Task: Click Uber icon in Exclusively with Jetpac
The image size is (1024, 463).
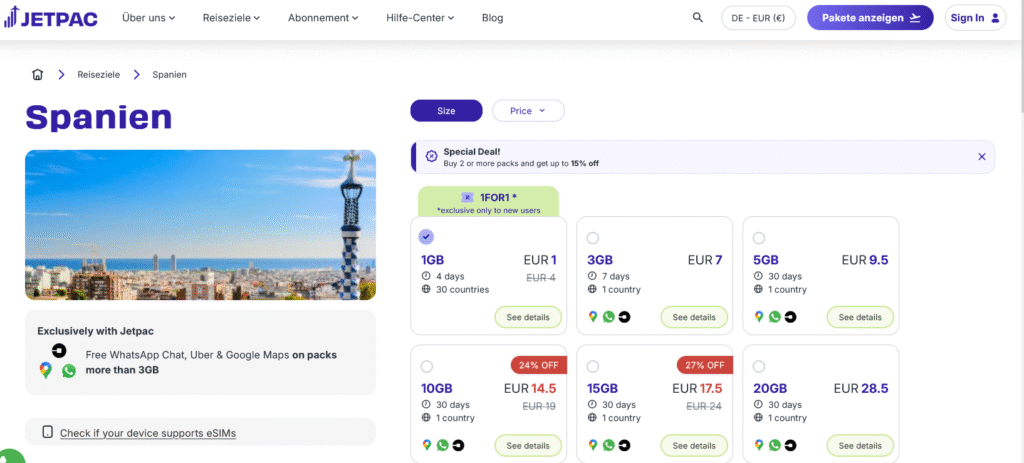Action: [59, 349]
